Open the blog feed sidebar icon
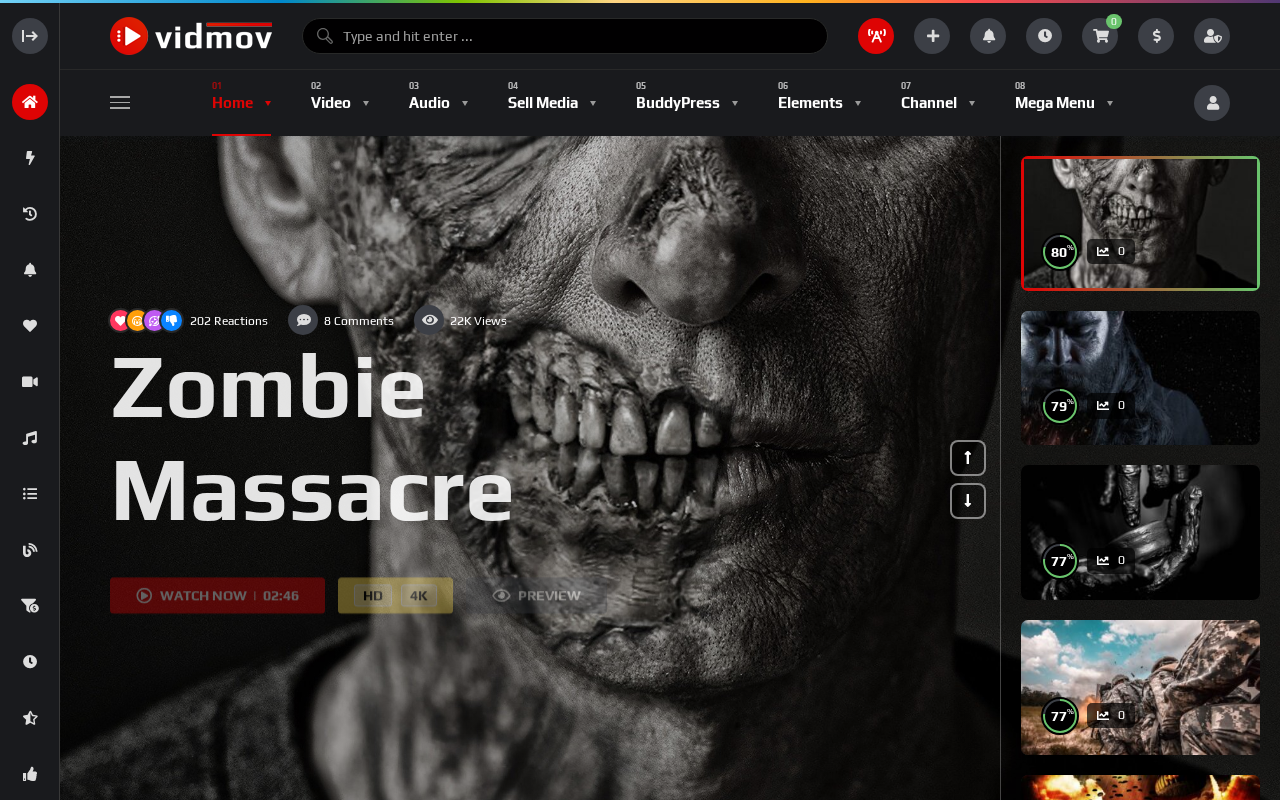The width and height of the screenshot is (1280, 800). (x=30, y=550)
